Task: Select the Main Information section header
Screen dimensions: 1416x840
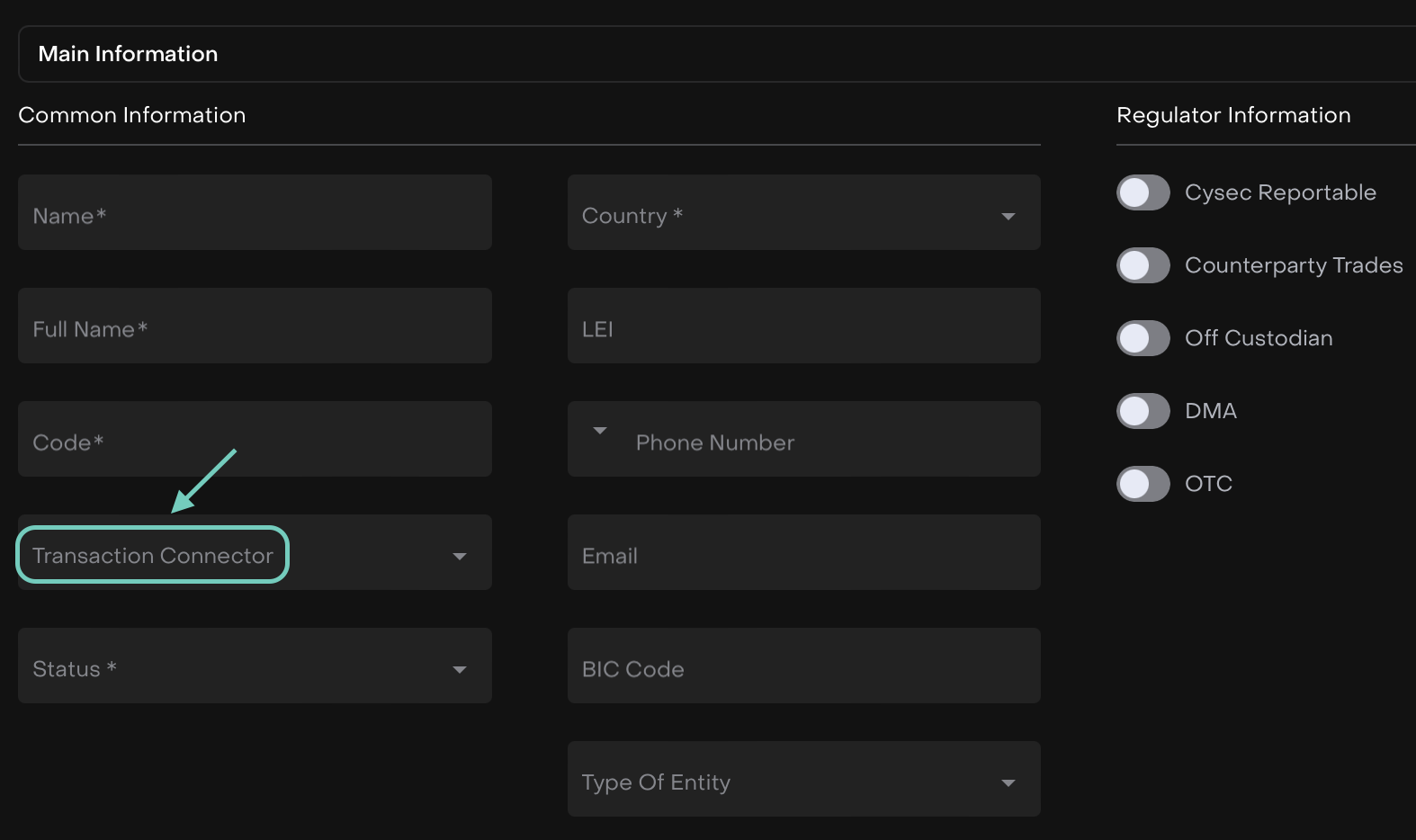Action: 128,54
